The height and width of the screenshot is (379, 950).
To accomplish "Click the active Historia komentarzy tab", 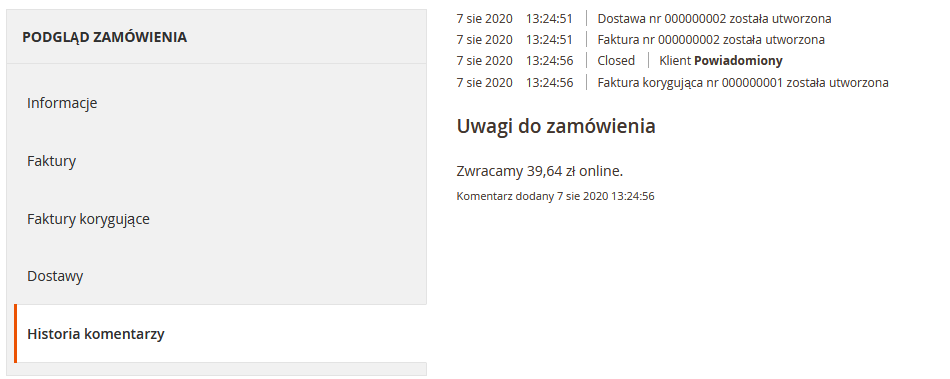I will [96, 334].
